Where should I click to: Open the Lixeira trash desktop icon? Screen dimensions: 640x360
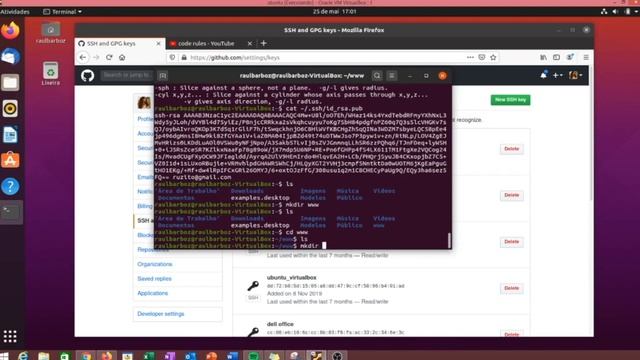pos(51,73)
